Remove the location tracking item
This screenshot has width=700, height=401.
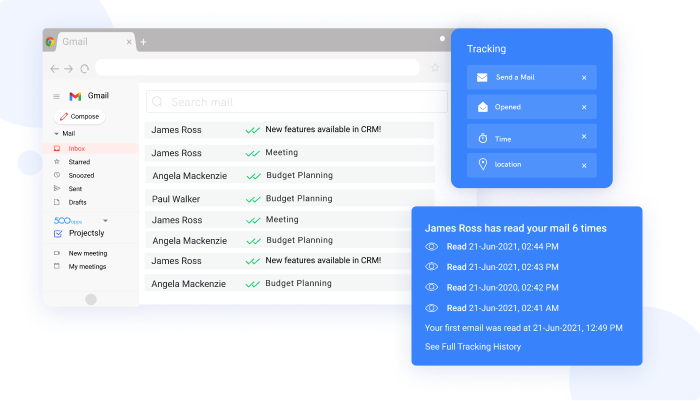point(584,166)
